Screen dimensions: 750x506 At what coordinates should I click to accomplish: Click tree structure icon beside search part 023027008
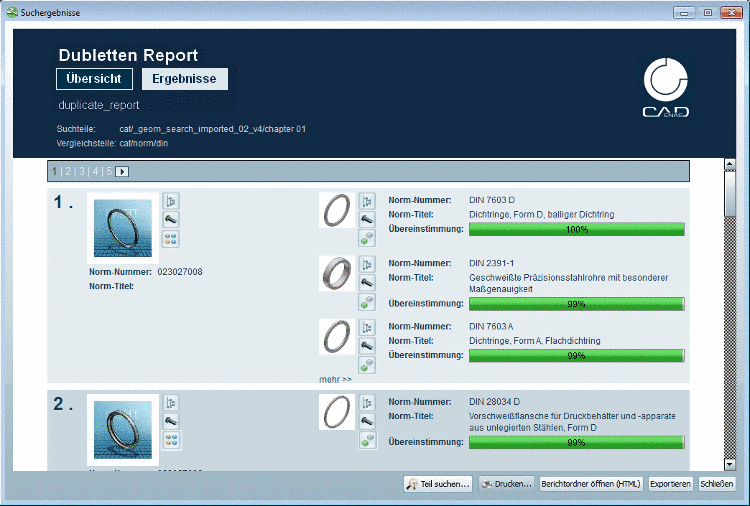pos(171,201)
